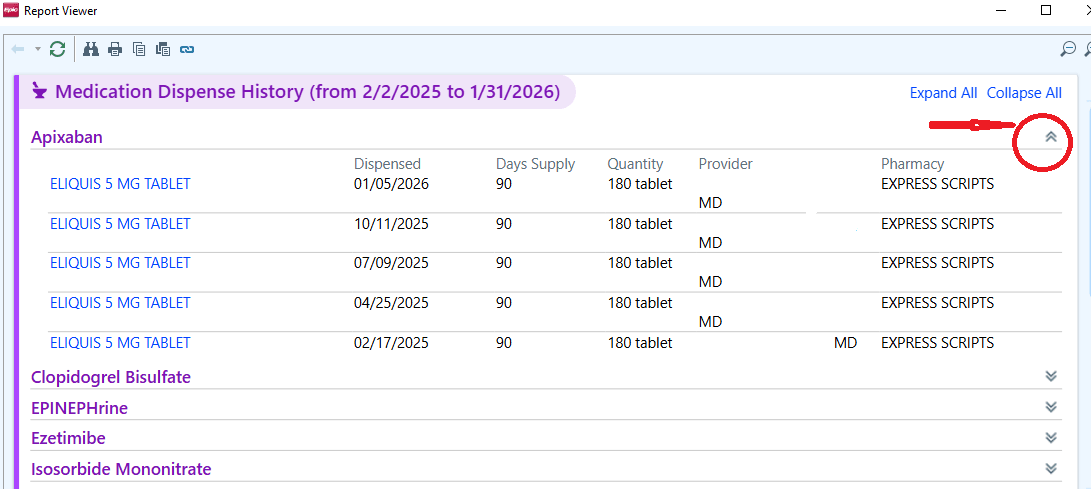Click the Copy All stacked-pages icon

pos(163,49)
